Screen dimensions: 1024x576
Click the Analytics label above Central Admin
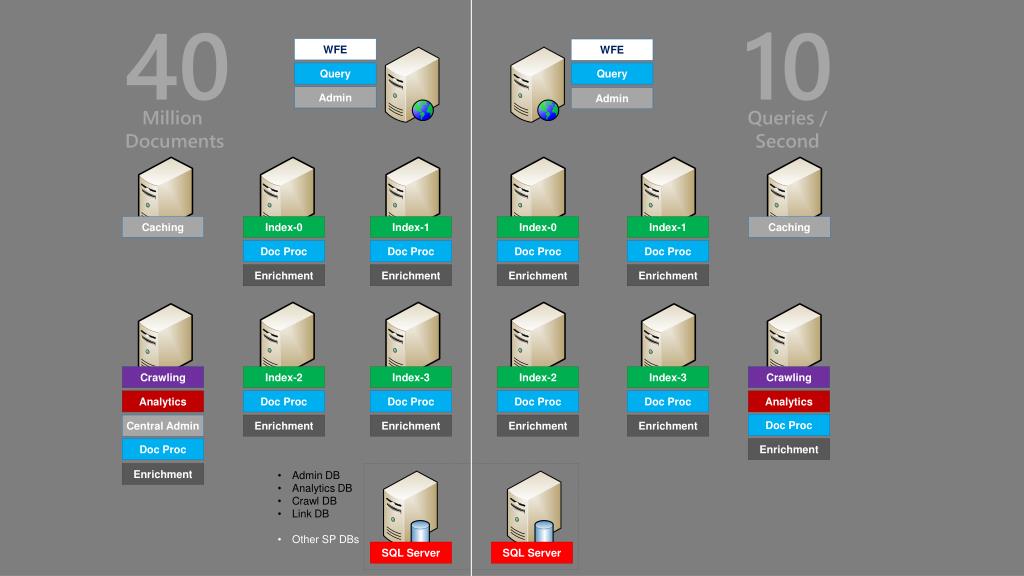163,402
